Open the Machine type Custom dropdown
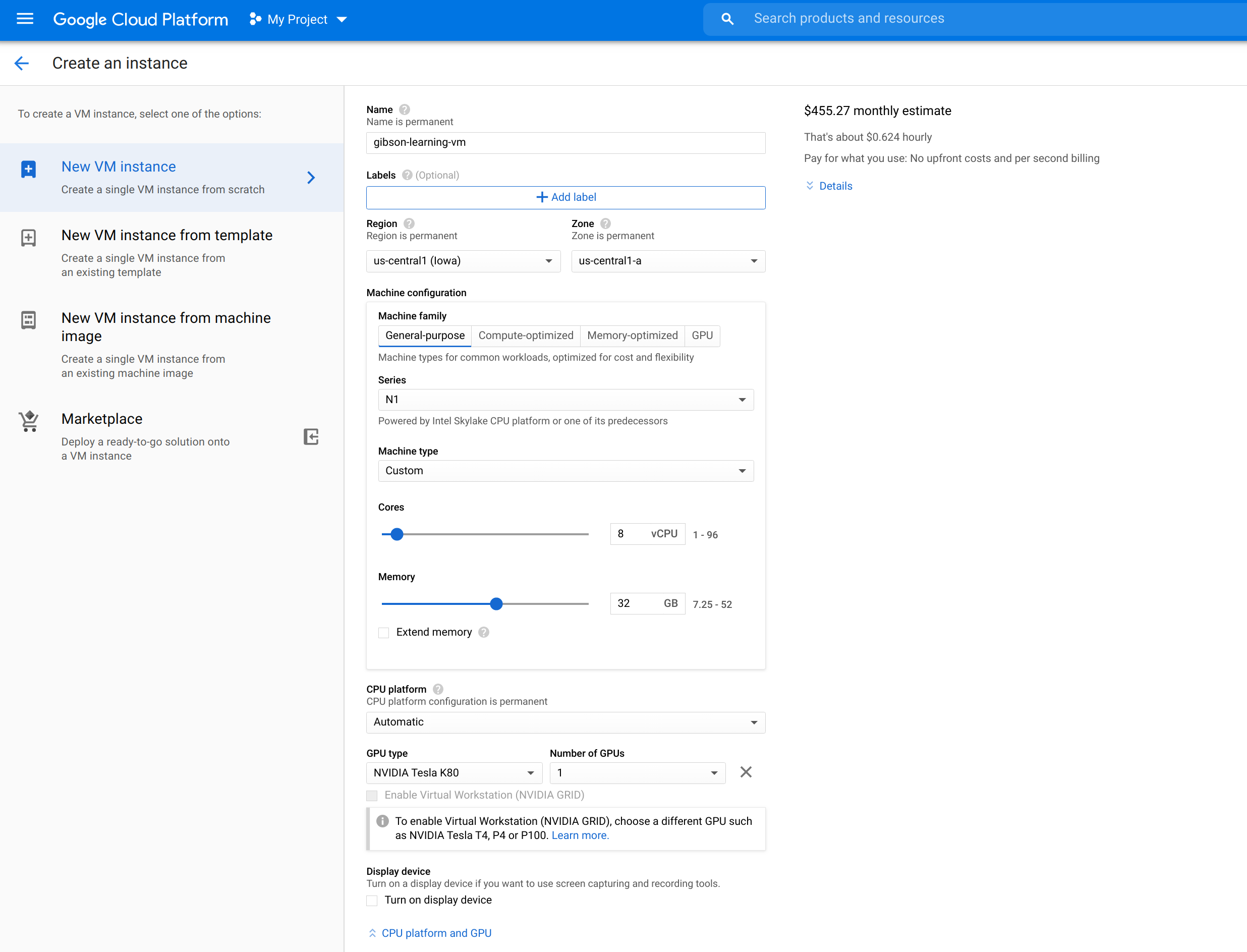 click(x=565, y=470)
